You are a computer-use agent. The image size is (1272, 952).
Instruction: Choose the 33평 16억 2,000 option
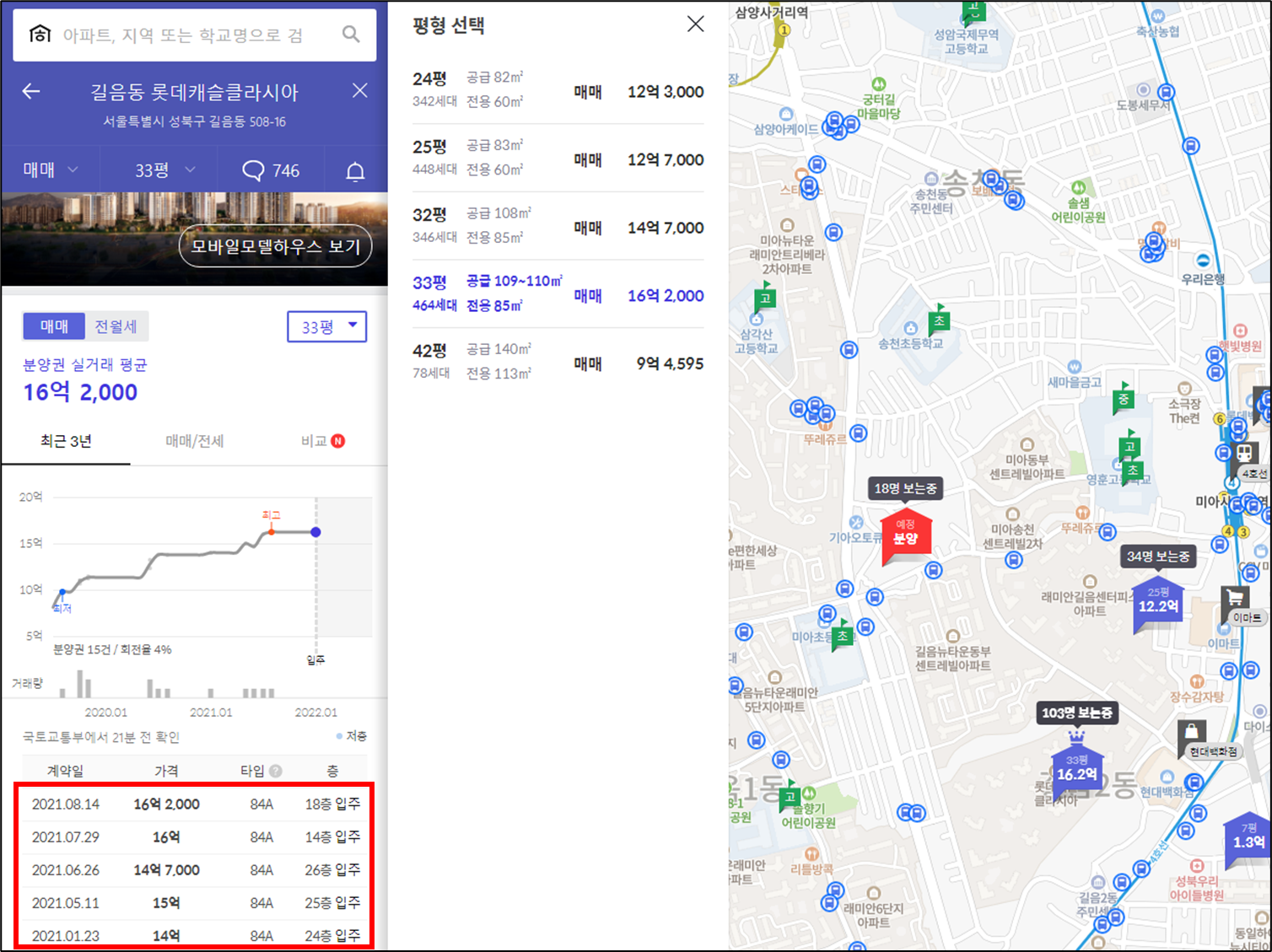[558, 294]
